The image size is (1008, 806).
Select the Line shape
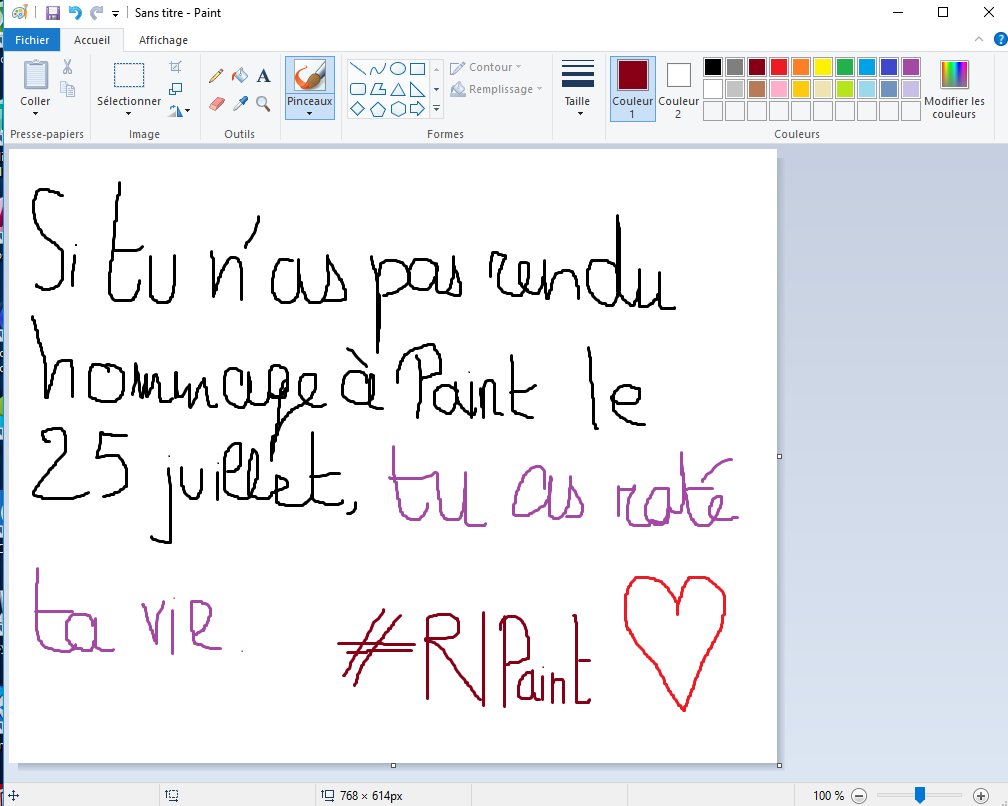(x=358, y=68)
